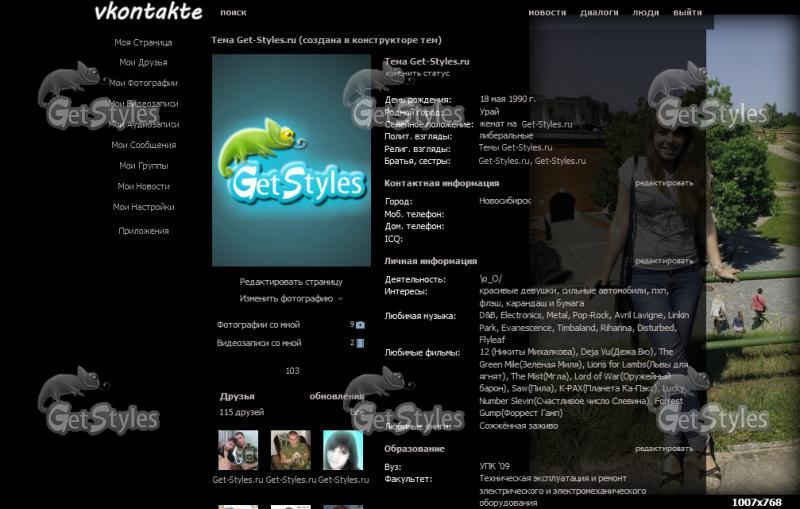
Task: Open Мои Сообщения in sidebar
Action: [143, 145]
